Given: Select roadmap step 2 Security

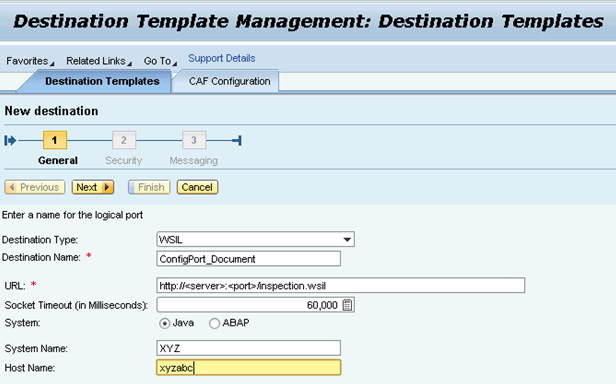Looking at the screenshot, I should [x=124, y=140].
